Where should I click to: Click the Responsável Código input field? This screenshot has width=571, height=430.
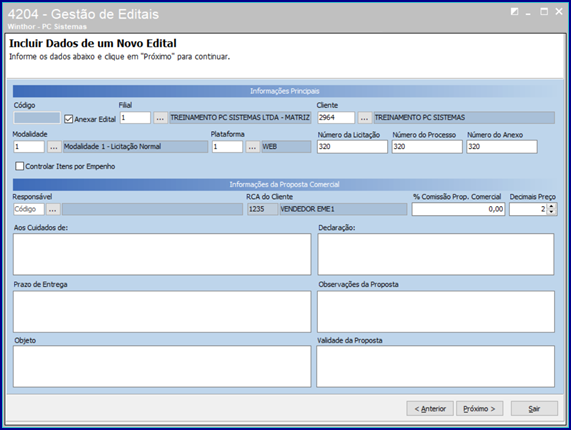(29, 209)
